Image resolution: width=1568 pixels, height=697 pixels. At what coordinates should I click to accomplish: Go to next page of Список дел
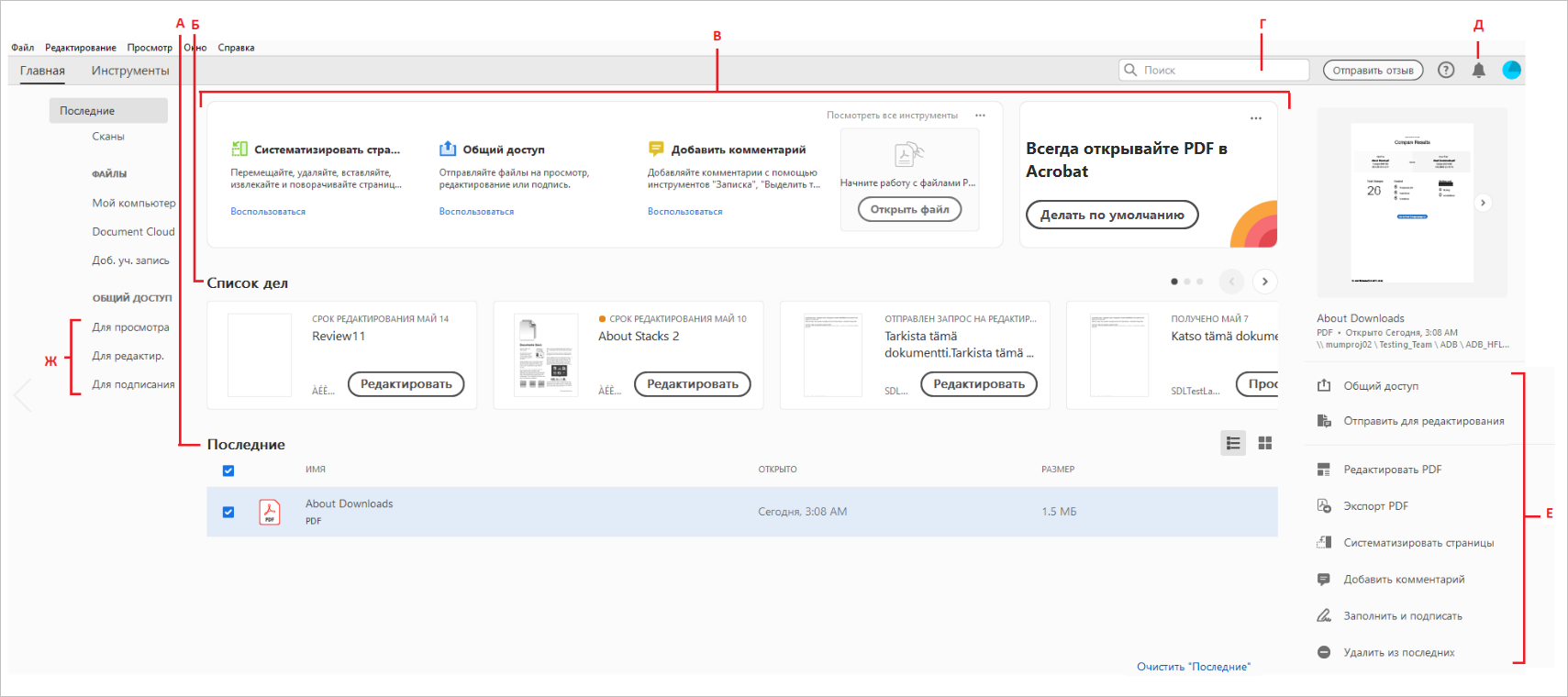point(1264,282)
